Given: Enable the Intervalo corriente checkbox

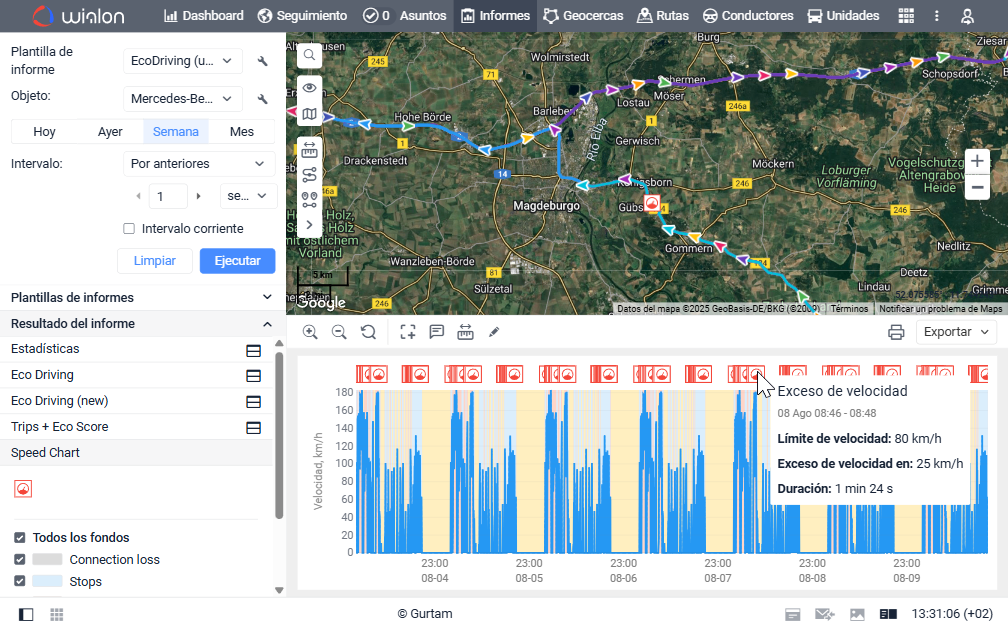Looking at the screenshot, I should [129, 229].
